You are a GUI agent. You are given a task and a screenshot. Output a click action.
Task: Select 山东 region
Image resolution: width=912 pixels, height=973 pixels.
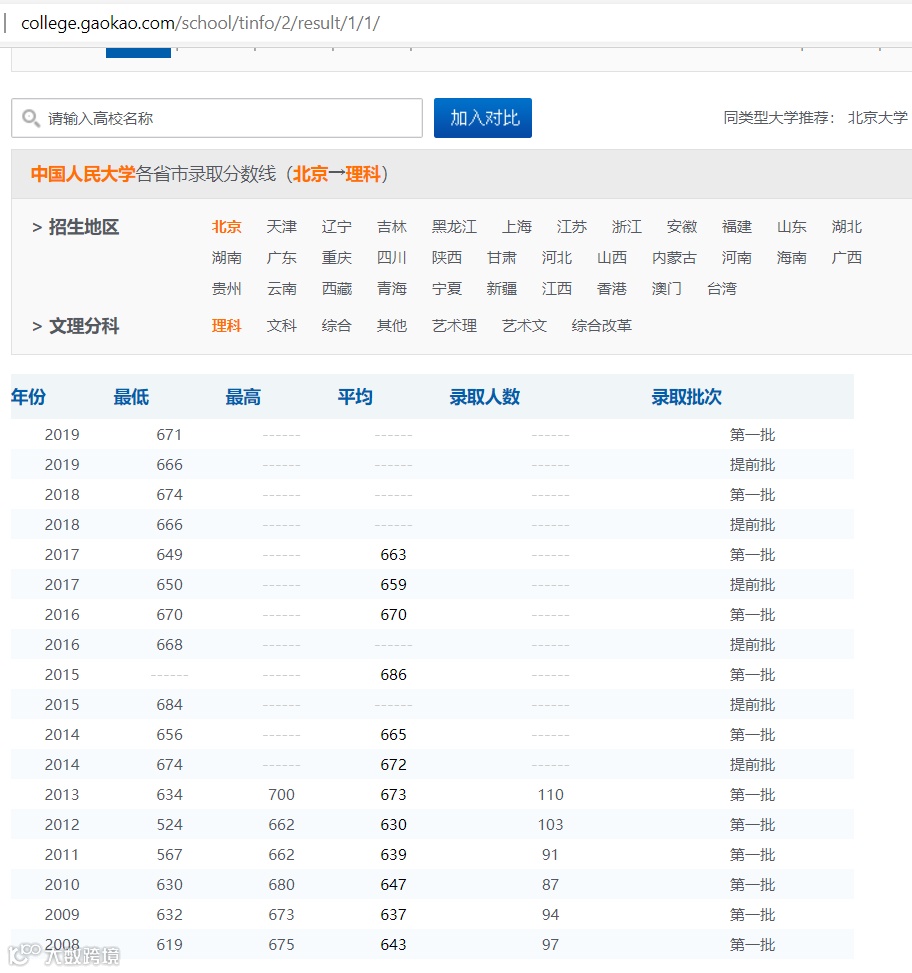792,226
